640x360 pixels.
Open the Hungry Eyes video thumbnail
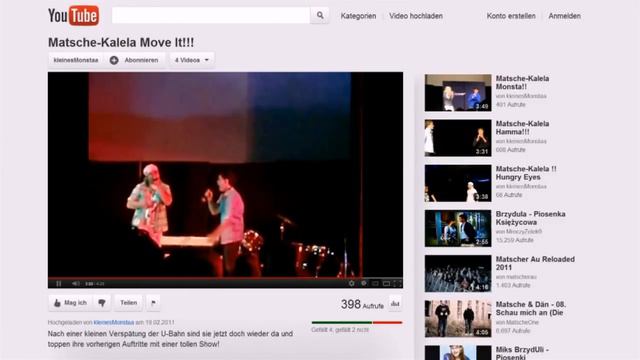pyautogui.click(x=458, y=183)
